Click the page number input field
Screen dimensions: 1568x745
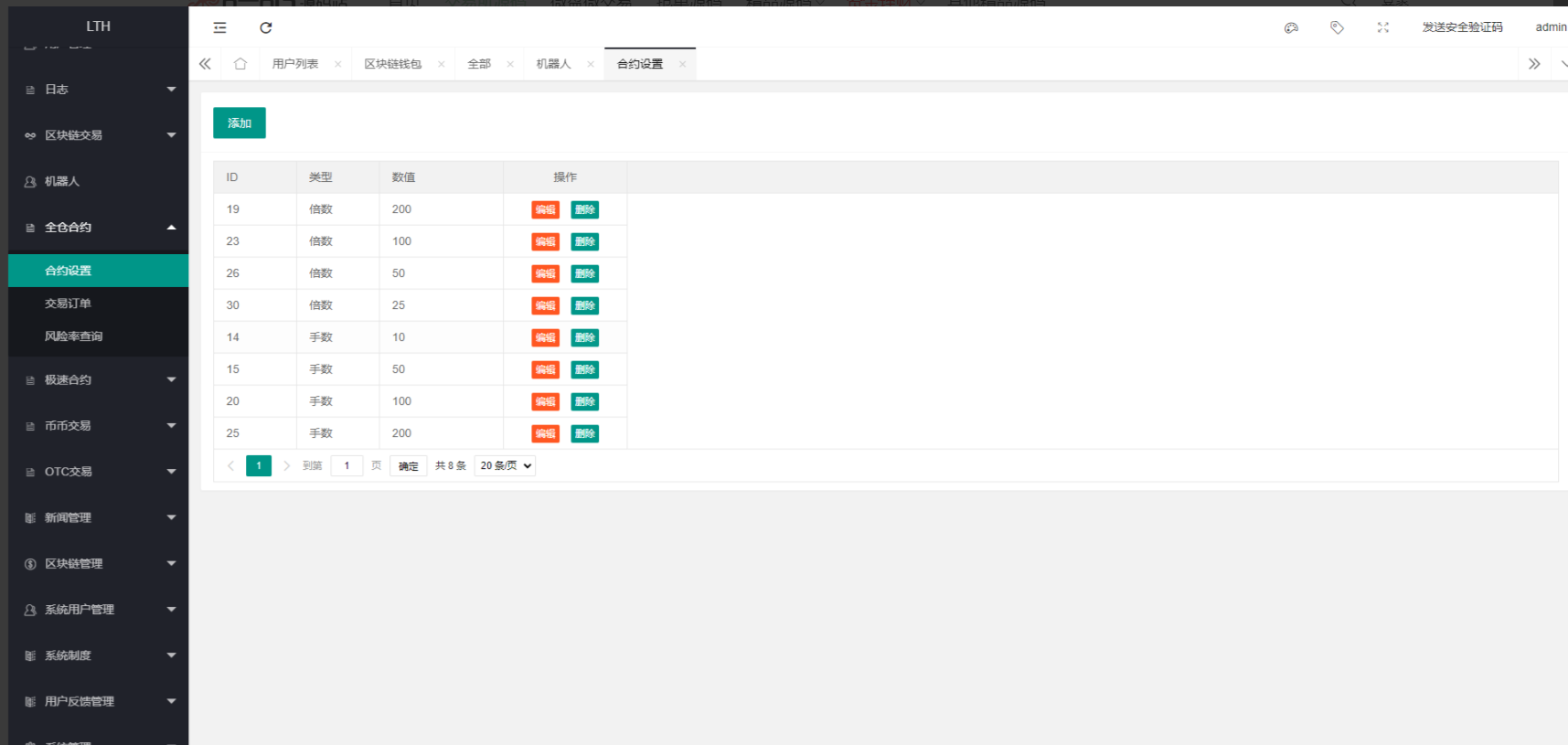[347, 466]
